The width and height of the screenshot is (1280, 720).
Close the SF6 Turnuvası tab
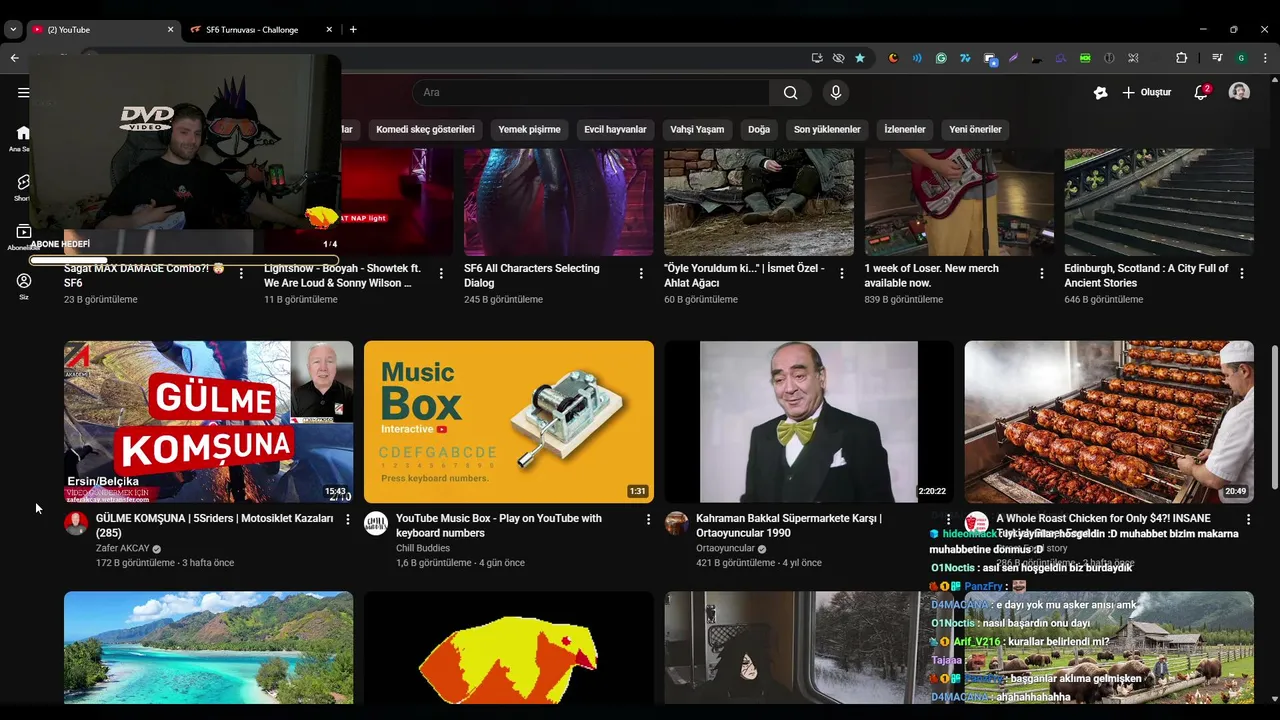[327, 29]
